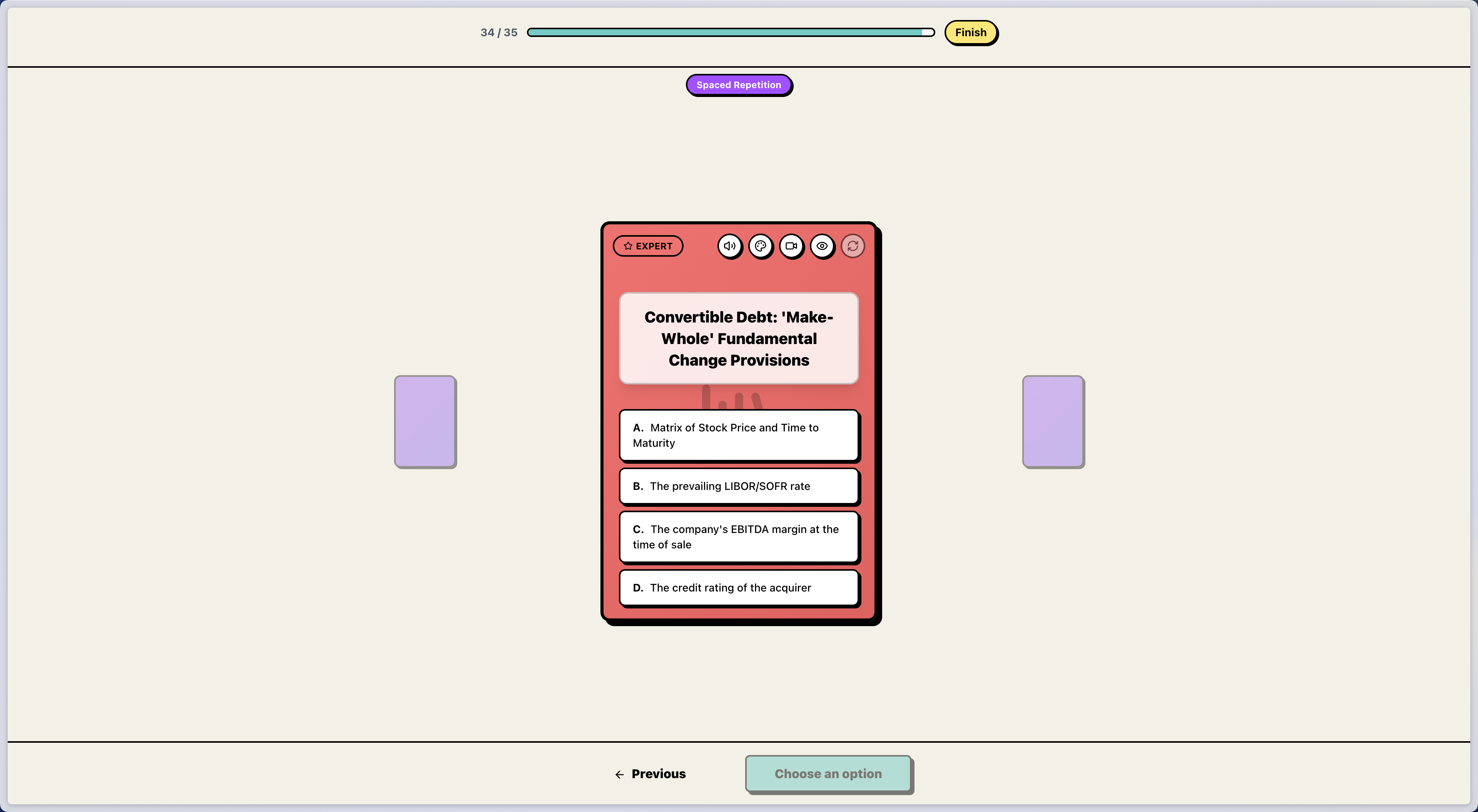The width and height of the screenshot is (1478, 812).
Task: Select option B, prevailing LIBOR/SOFR rate
Action: (739, 486)
